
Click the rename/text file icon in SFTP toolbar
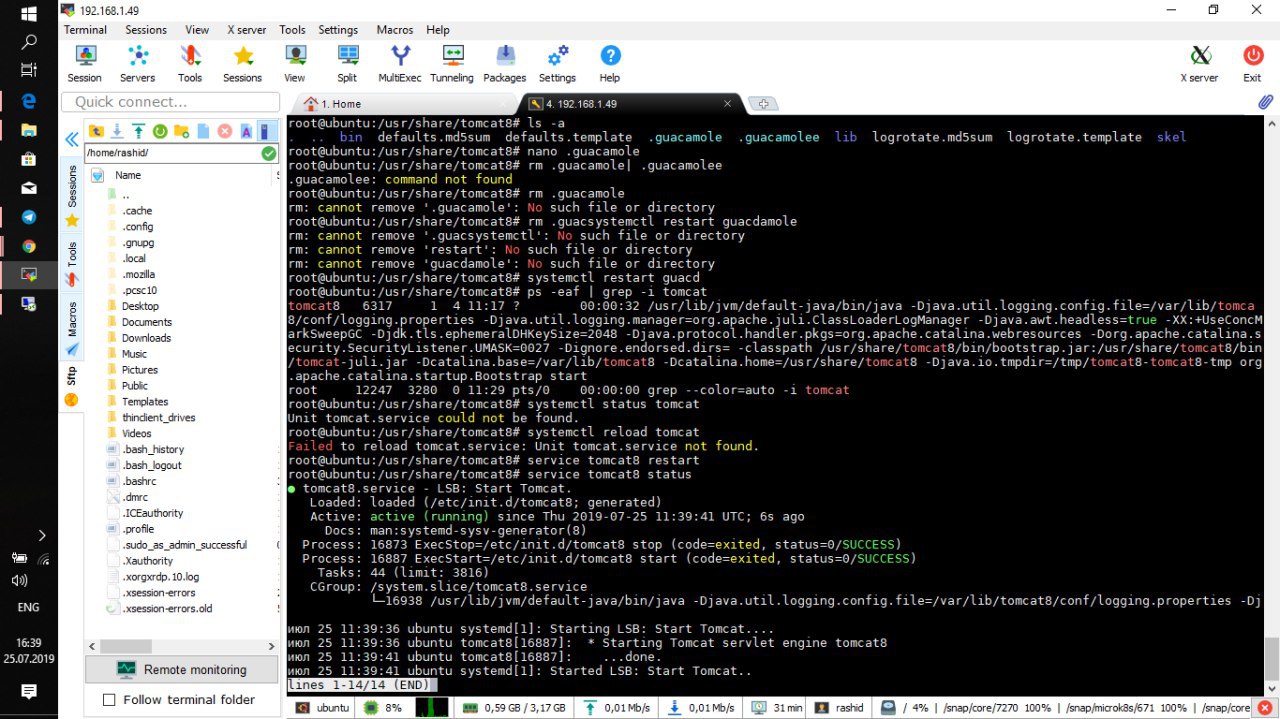pos(245,131)
